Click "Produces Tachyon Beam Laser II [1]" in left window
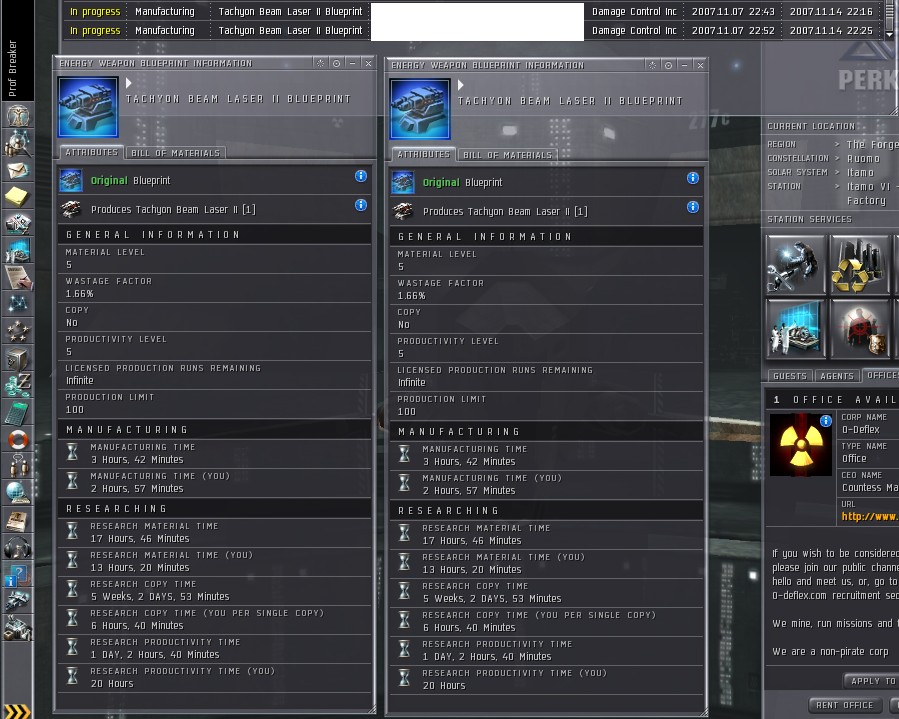Image resolution: width=899 pixels, height=719 pixels. click(x=173, y=210)
